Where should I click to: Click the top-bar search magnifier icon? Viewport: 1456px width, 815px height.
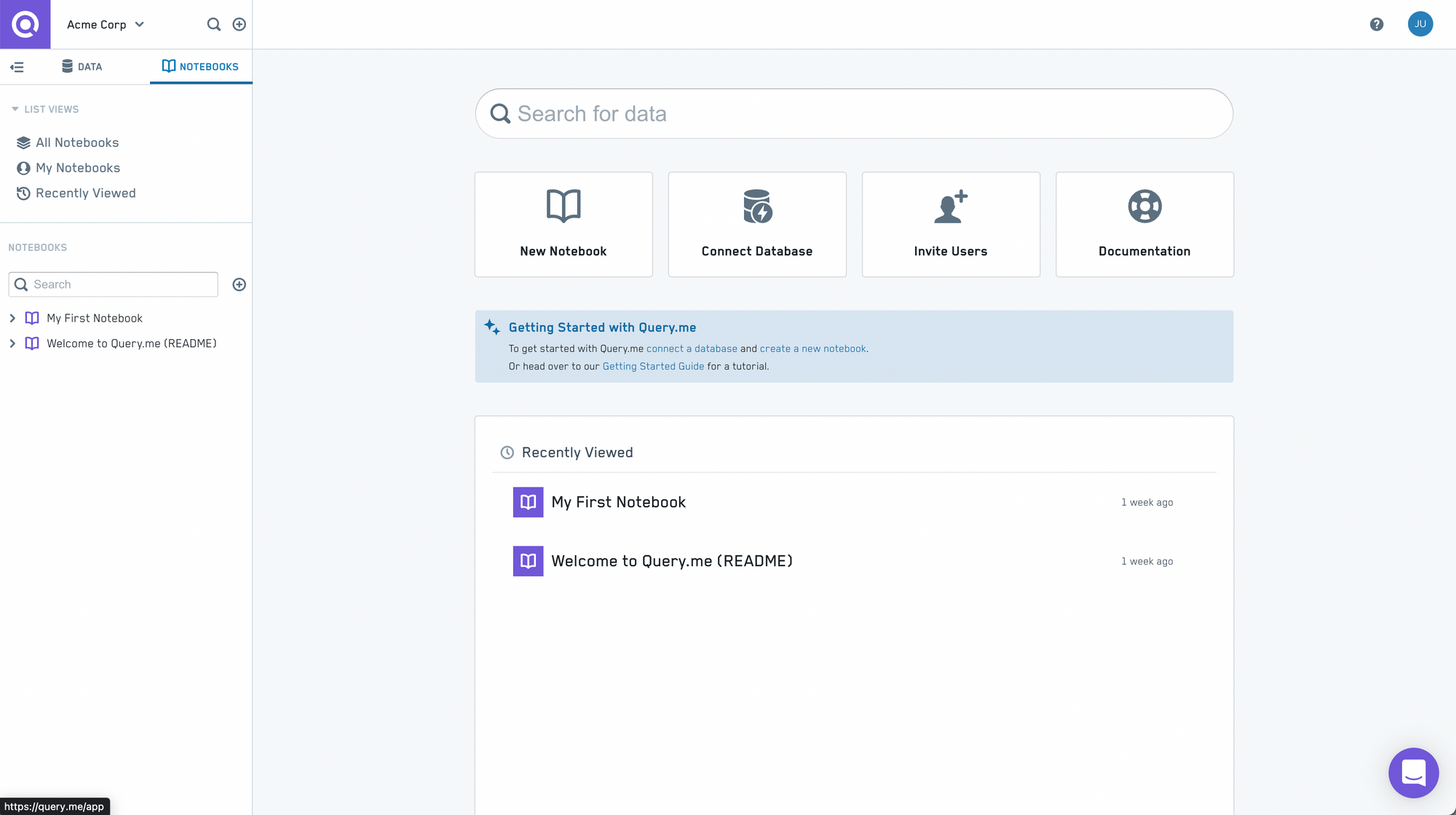click(213, 25)
